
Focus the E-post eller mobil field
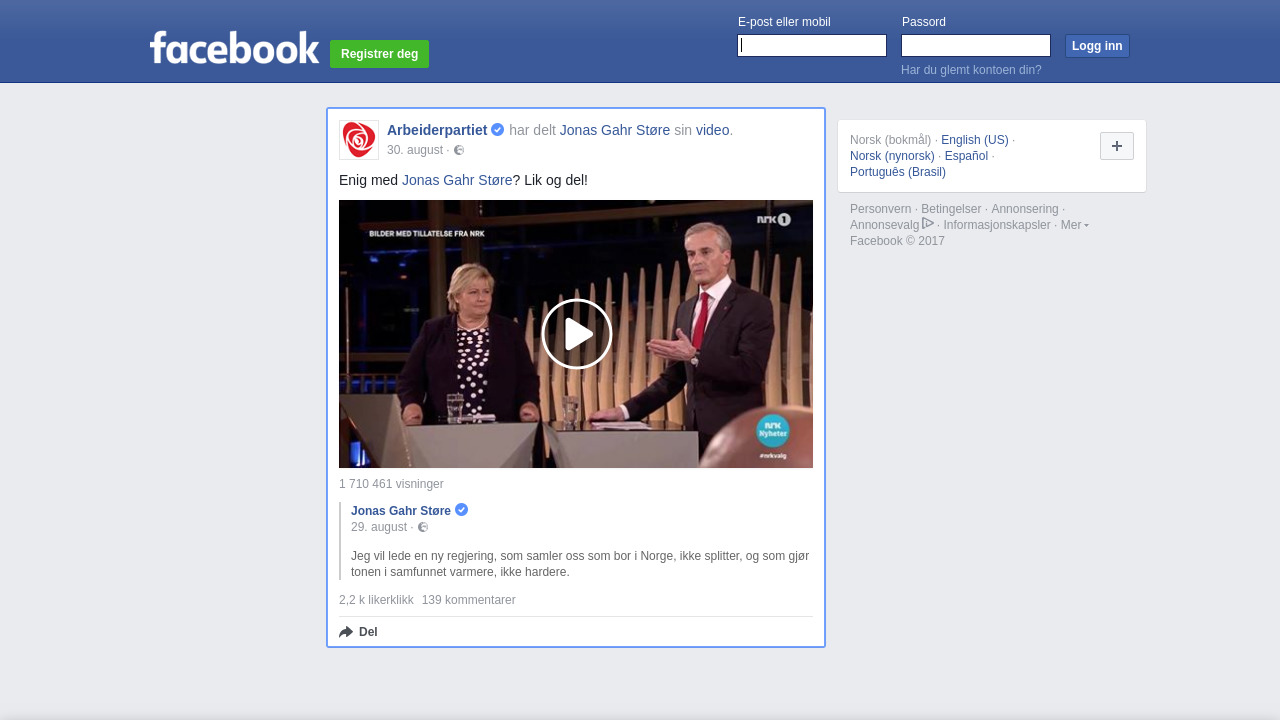[x=812, y=46]
